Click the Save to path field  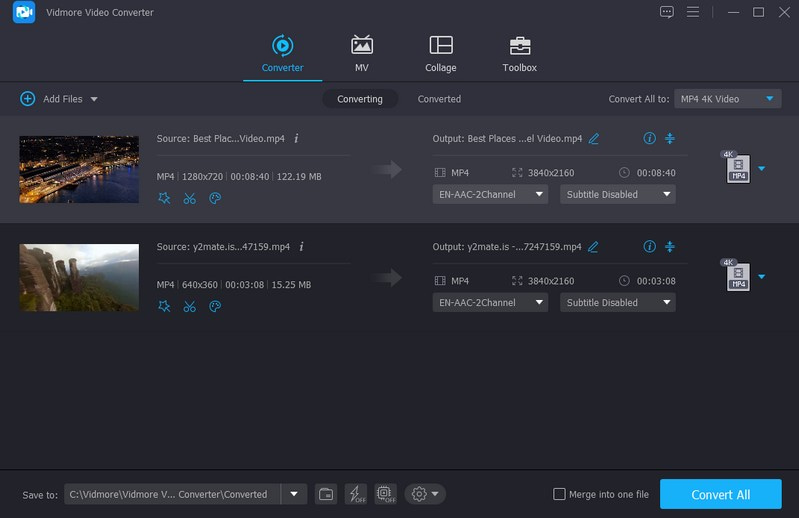click(x=172, y=494)
